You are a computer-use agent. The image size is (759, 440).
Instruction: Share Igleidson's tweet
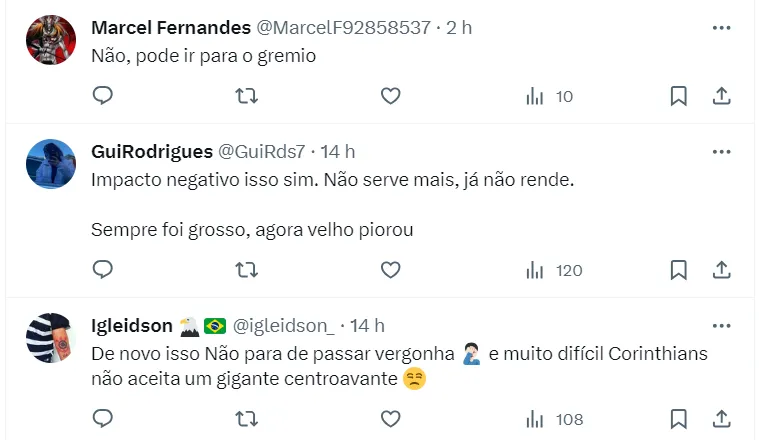tap(721, 418)
